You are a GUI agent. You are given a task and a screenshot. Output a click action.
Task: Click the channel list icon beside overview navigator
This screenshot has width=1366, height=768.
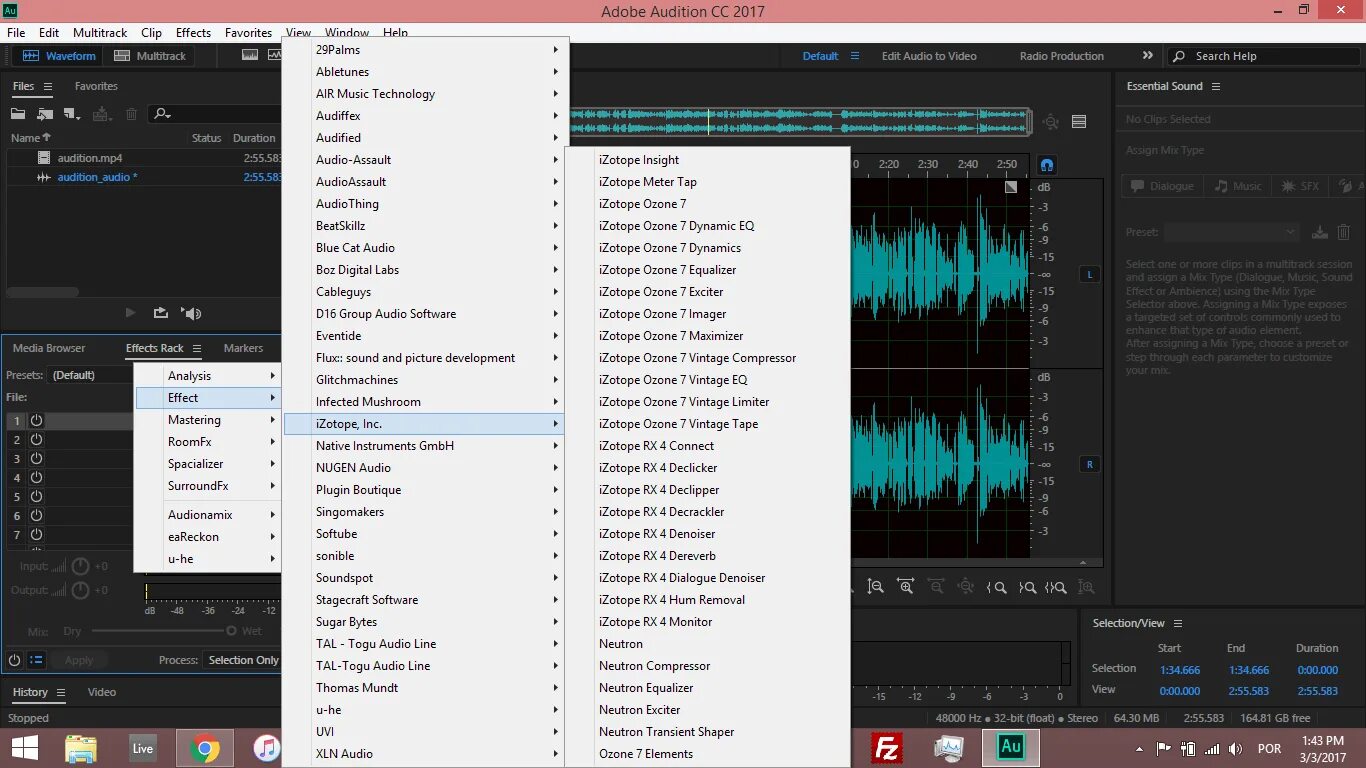(1079, 122)
